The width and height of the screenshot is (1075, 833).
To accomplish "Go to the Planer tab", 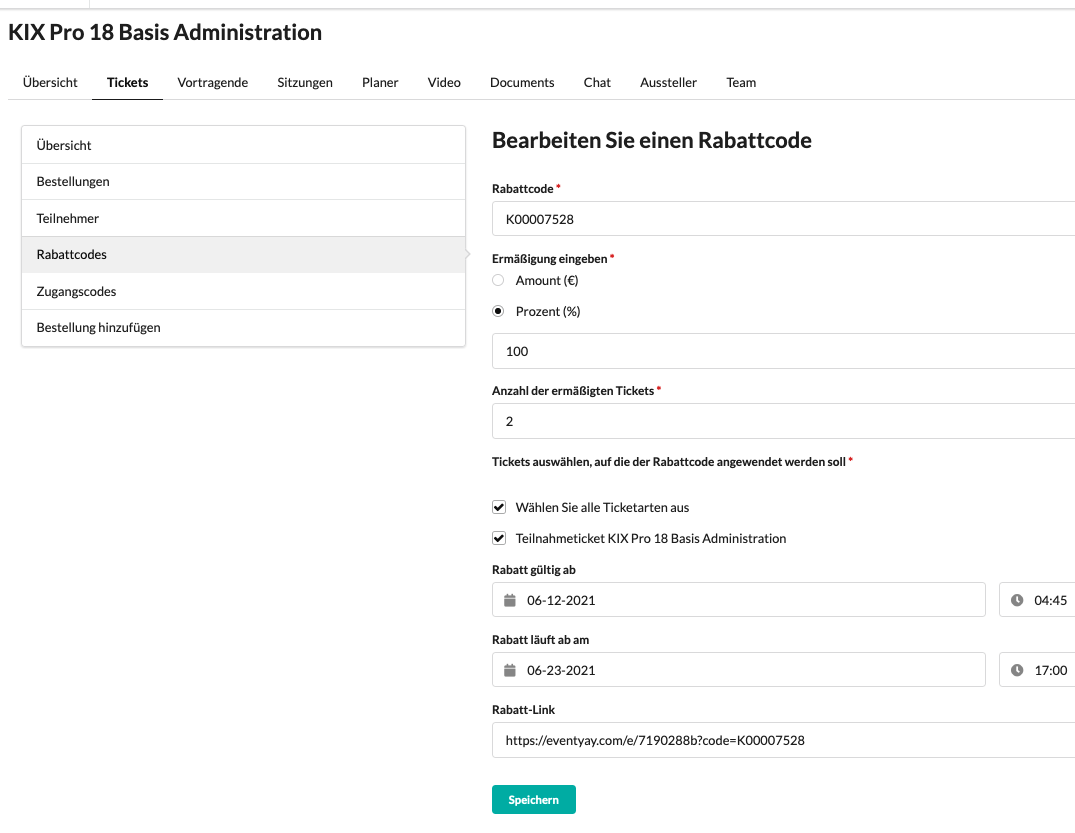I will [x=380, y=82].
